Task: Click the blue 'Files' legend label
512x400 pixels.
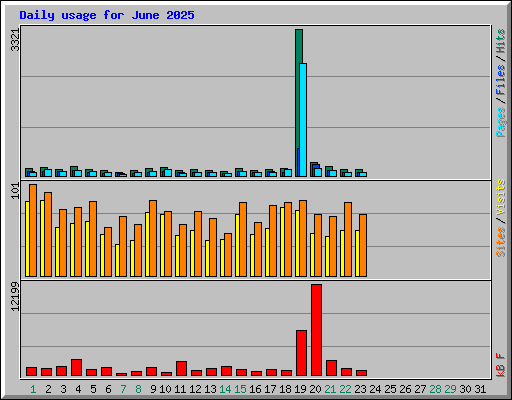Action: click(x=501, y=80)
